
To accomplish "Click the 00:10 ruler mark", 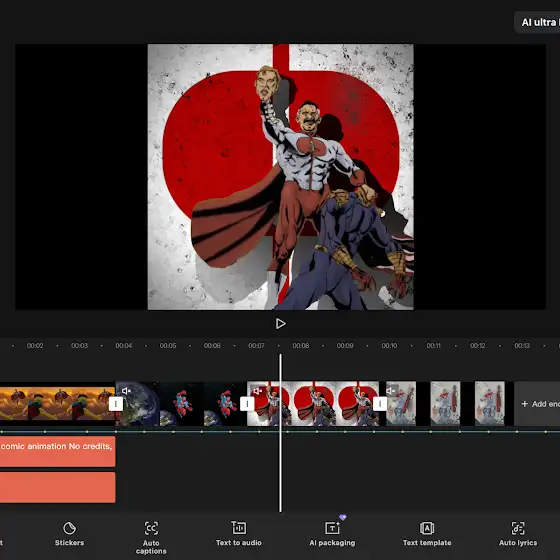I will [389, 345].
